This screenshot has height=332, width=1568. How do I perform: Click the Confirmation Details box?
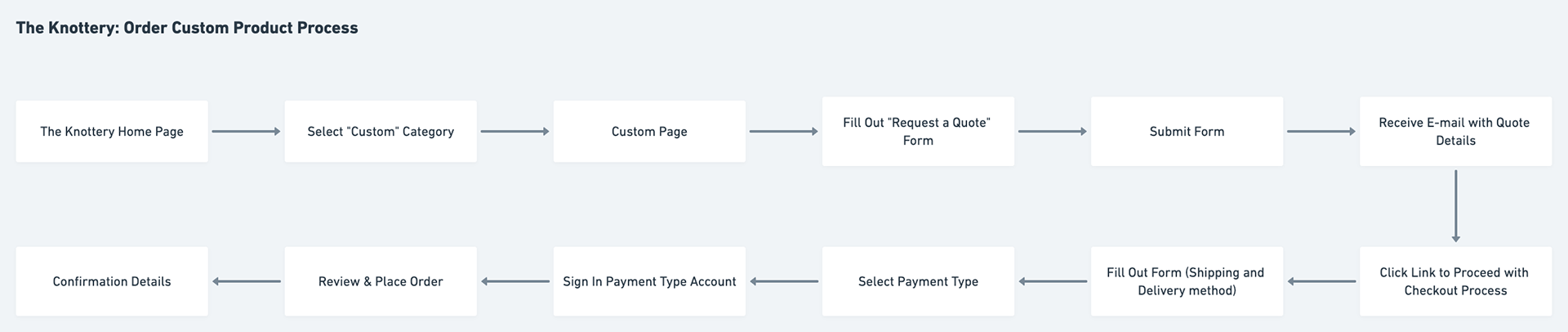[112, 281]
